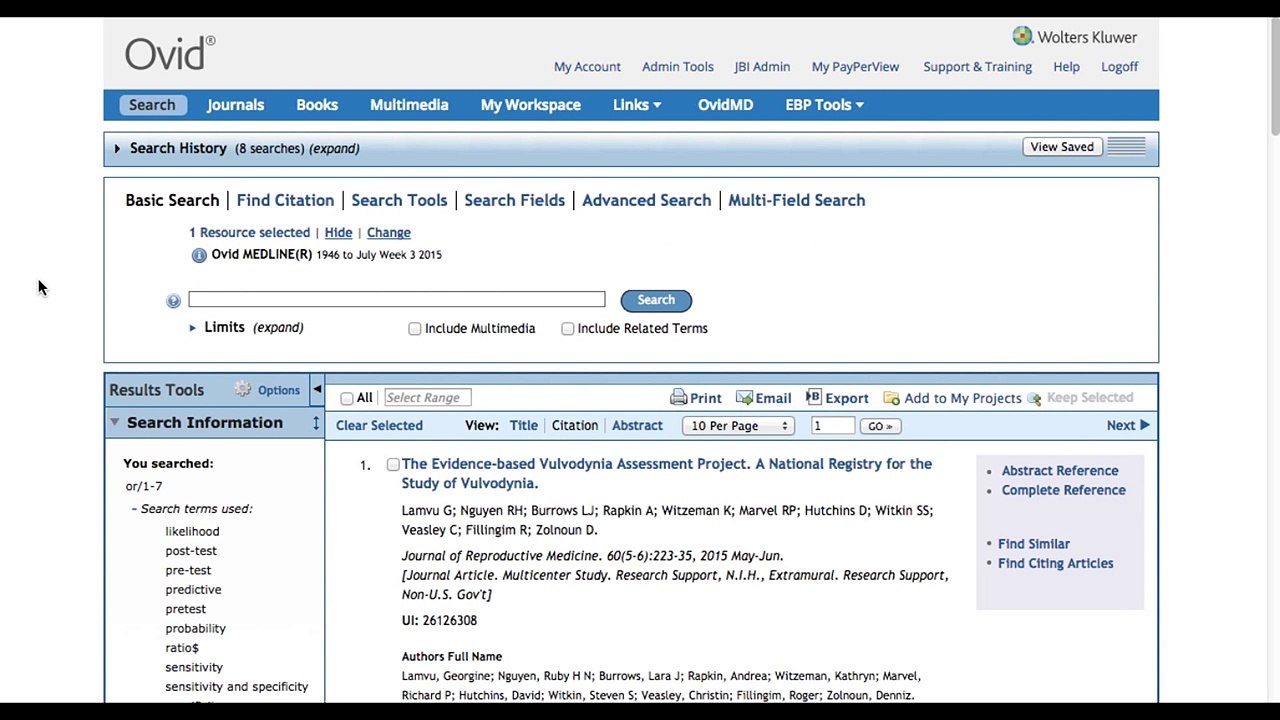This screenshot has height=720, width=1280.
Task: Open Admin Tools link
Action: (678, 67)
